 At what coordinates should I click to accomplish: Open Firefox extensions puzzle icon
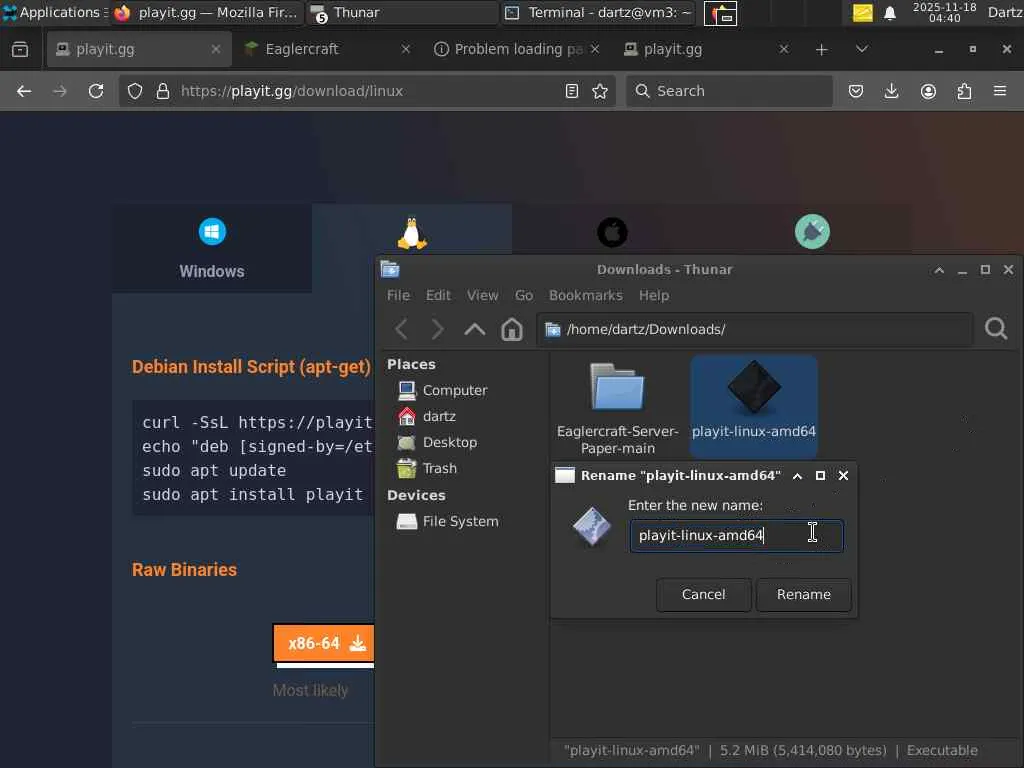(964, 91)
